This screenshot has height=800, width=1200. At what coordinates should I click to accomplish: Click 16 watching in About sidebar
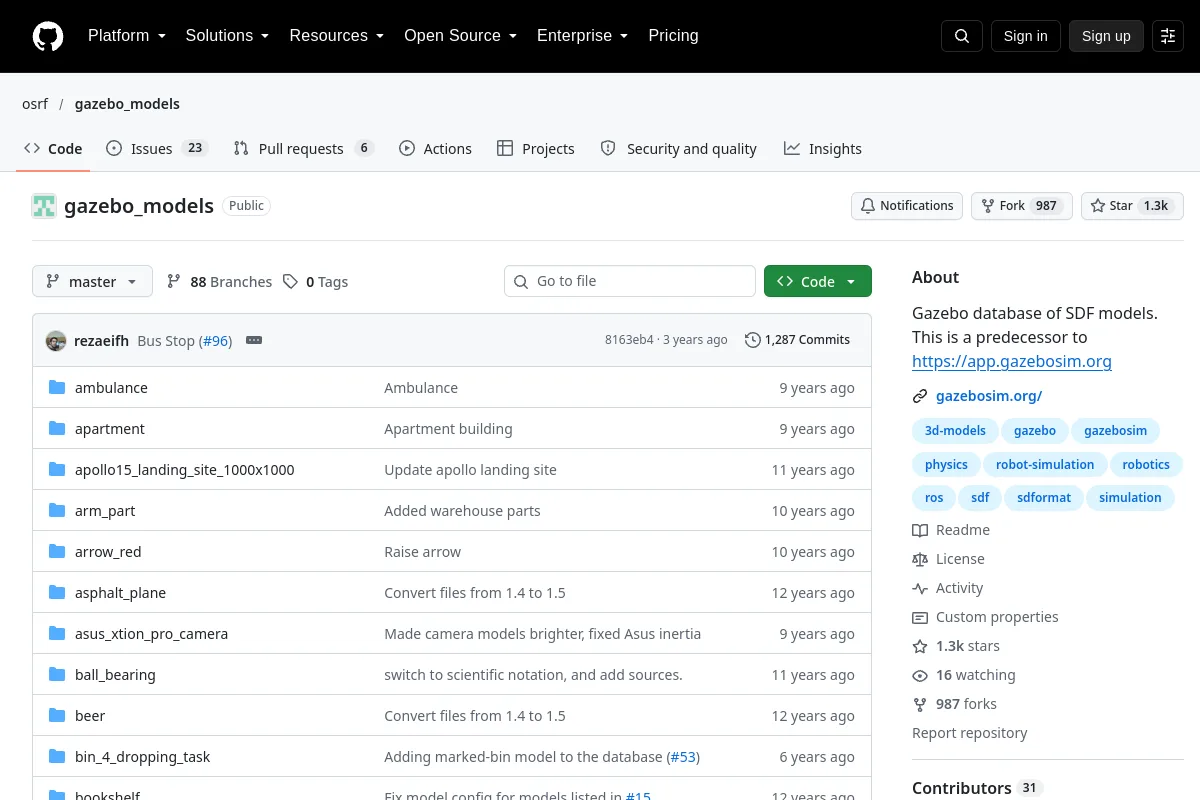point(964,675)
